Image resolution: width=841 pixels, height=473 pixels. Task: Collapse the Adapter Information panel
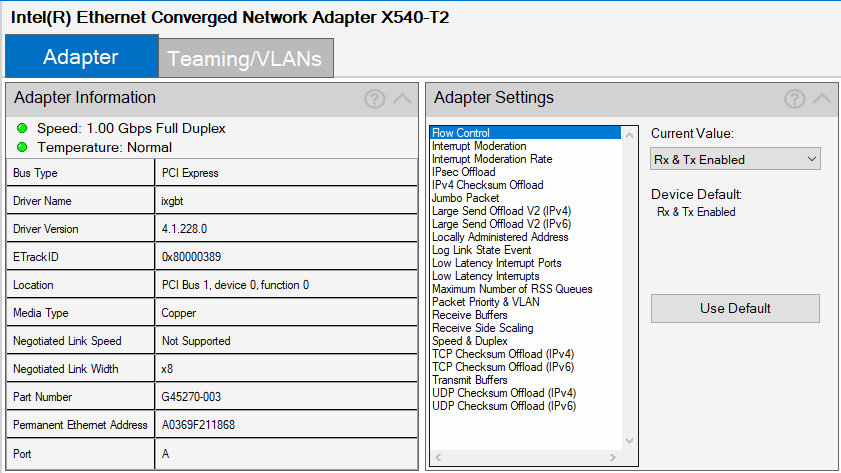402,99
